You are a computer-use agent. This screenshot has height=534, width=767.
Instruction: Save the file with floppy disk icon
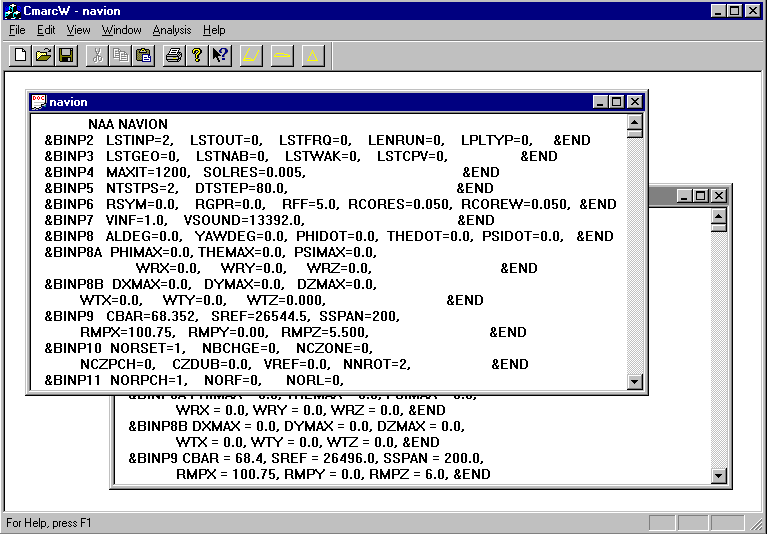pos(66,55)
